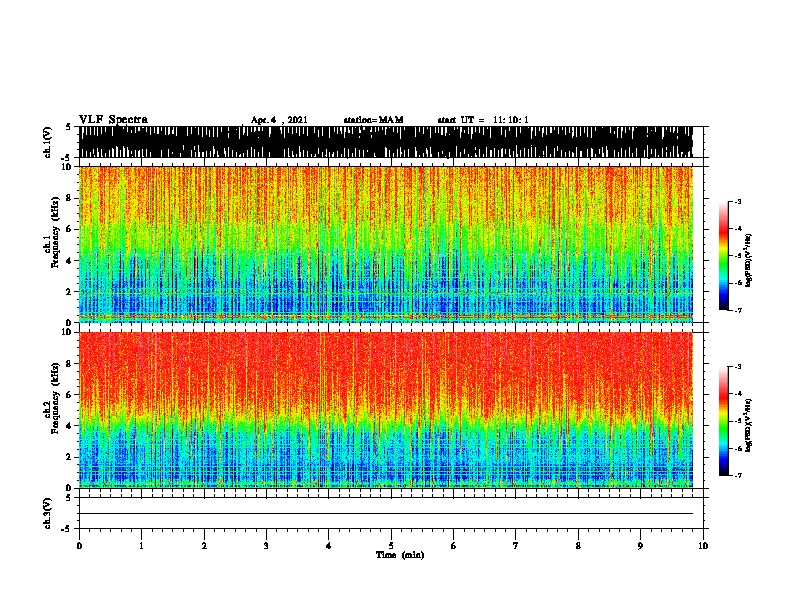This screenshot has width=792, height=612.
Task: Click the 'ch.3(V)' axis label
Action: 47,514
